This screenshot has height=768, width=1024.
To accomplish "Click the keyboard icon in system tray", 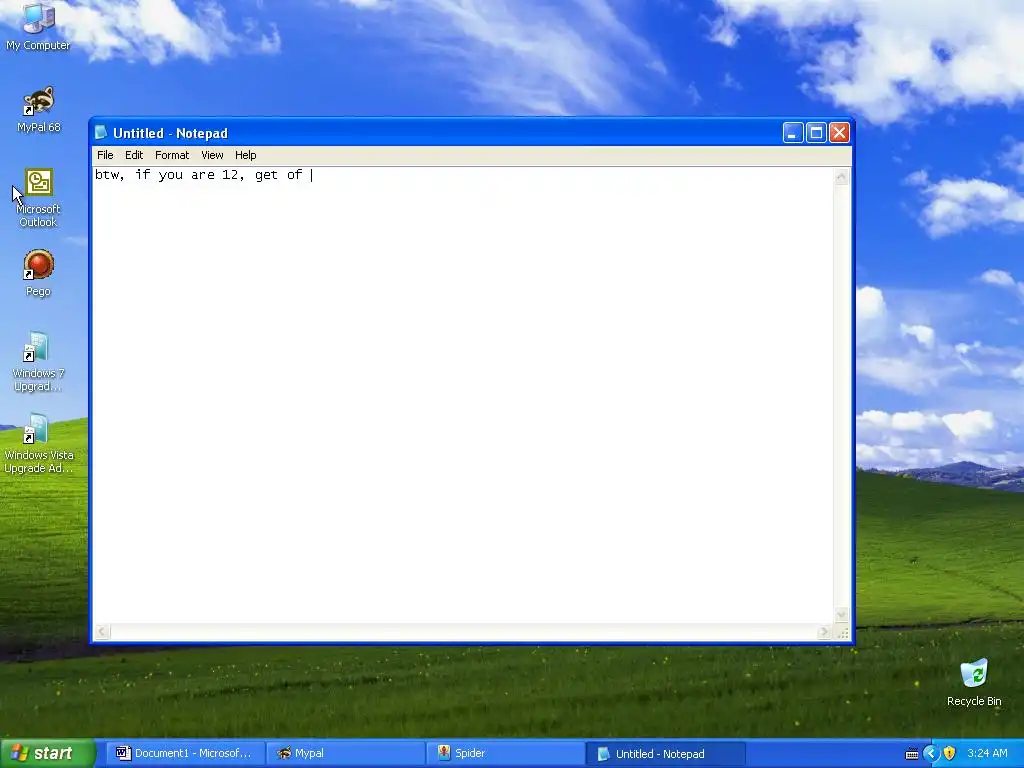I will 912,754.
